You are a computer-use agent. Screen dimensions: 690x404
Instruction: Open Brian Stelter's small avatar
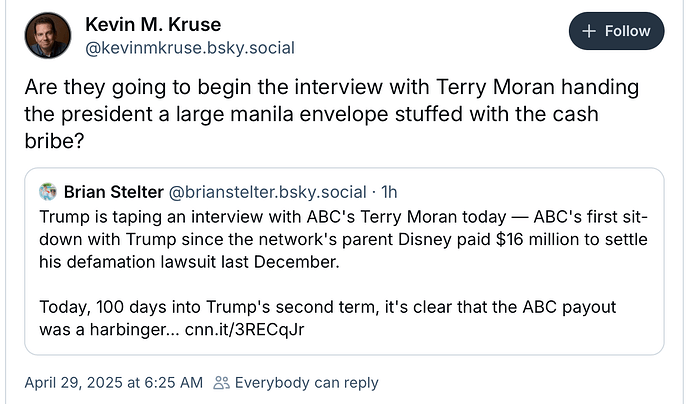click(48, 192)
